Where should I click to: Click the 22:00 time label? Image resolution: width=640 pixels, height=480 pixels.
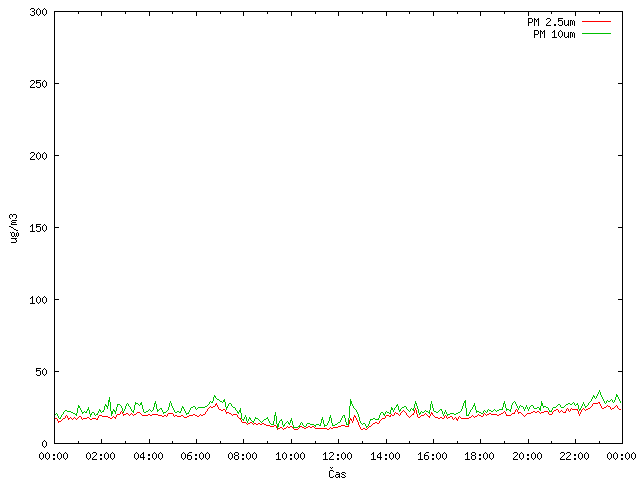click(574, 456)
